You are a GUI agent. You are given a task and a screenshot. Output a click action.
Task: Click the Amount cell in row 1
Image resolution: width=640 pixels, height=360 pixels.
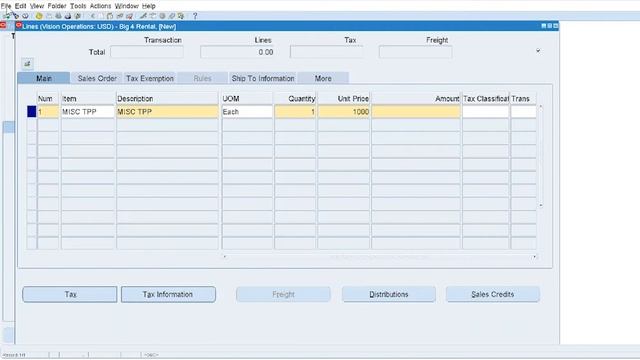point(416,112)
